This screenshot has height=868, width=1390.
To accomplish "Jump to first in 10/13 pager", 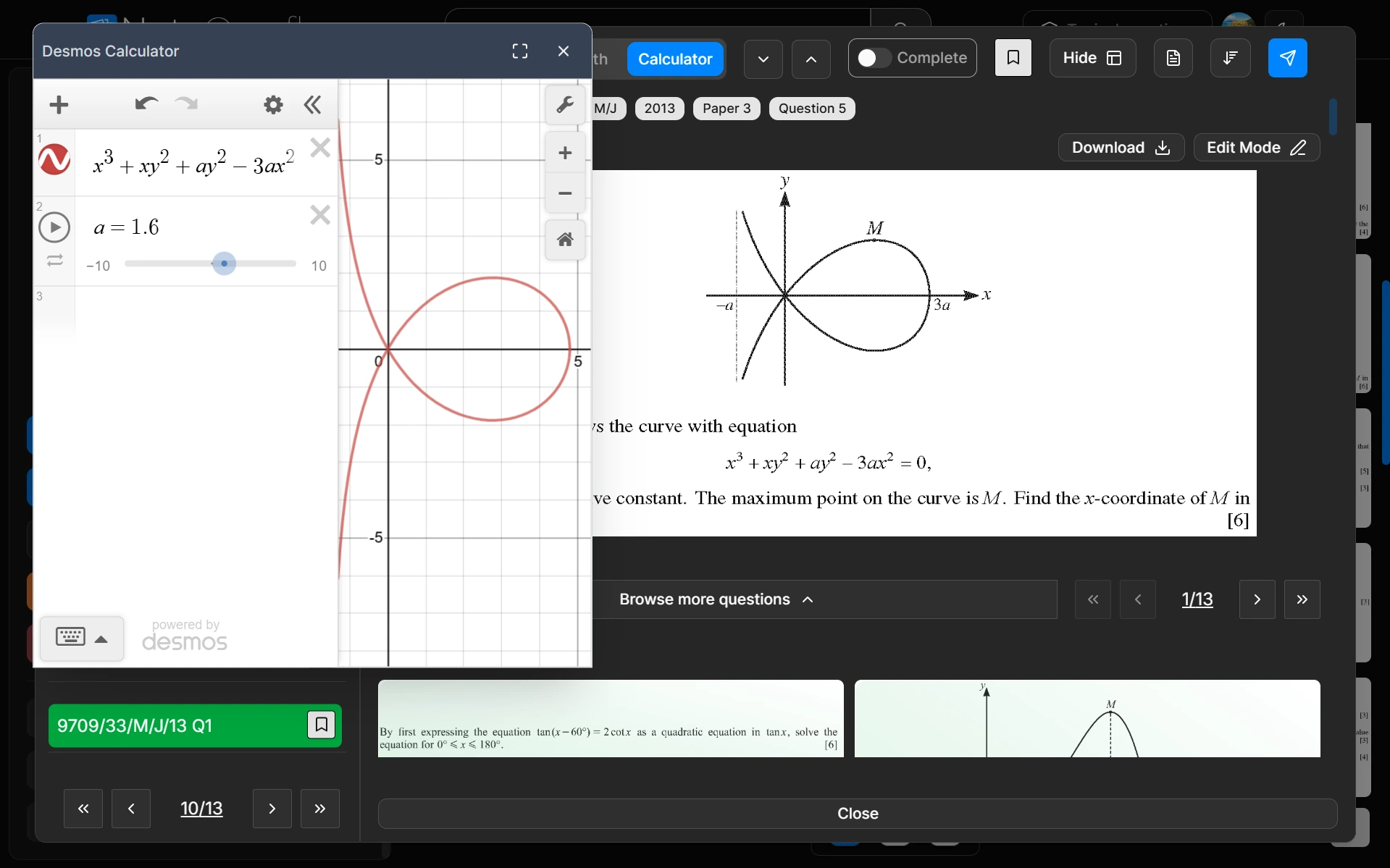I will click(83, 809).
